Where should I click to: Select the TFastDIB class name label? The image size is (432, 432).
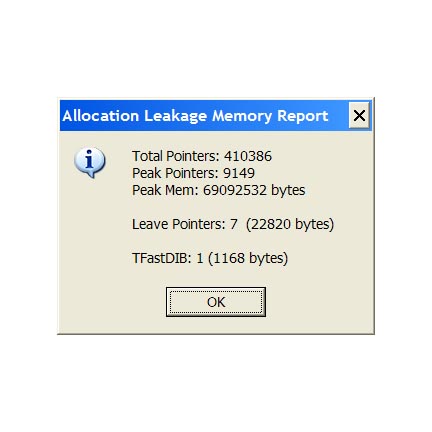coord(162,258)
